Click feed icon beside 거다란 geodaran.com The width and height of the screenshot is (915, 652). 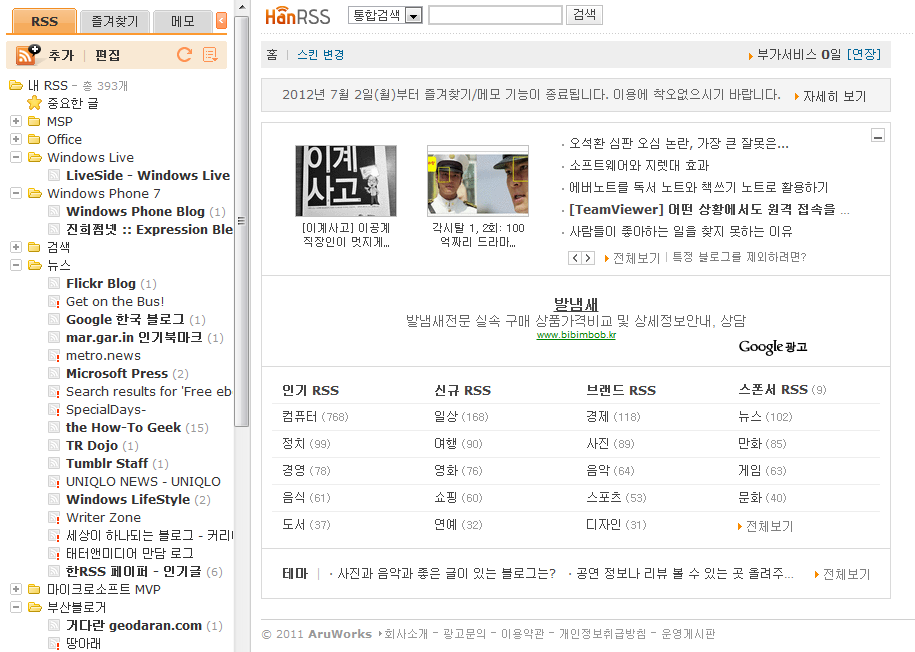pyautogui.click(x=54, y=625)
